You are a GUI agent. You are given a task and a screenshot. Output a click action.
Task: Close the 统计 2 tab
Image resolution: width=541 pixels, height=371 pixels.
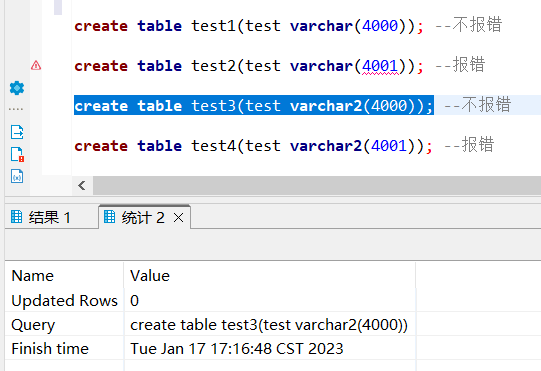click(178, 218)
